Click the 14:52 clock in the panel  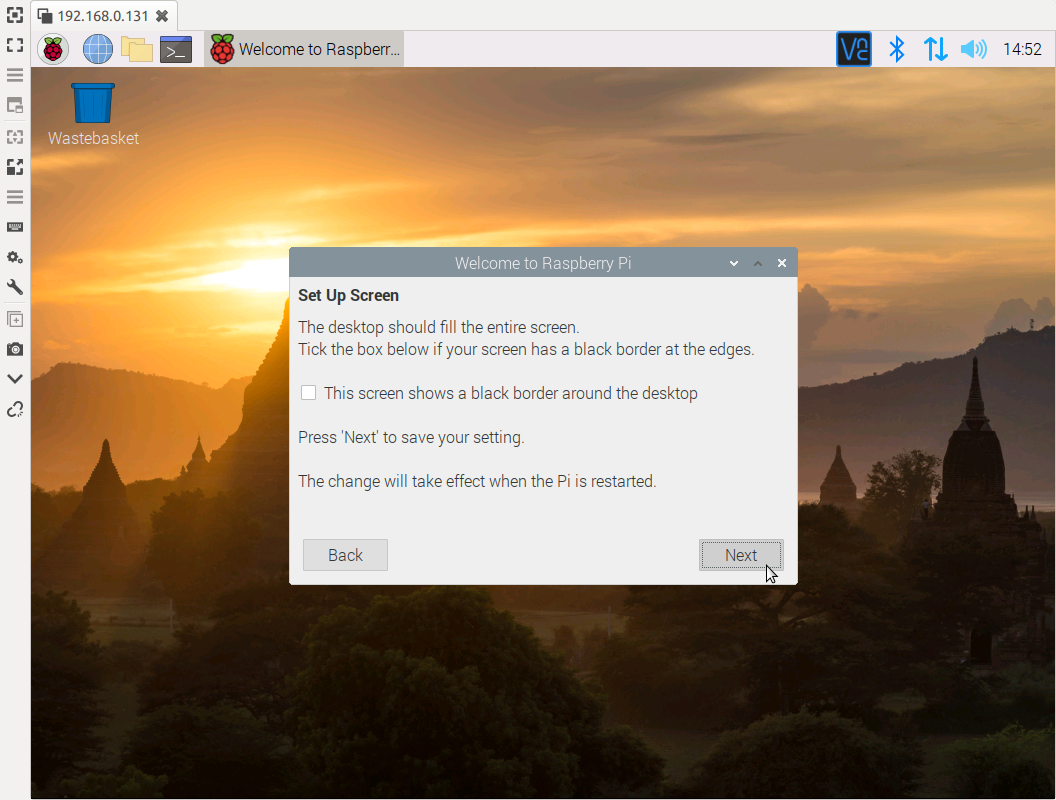pyautogui.click(x=1022, y=49)
